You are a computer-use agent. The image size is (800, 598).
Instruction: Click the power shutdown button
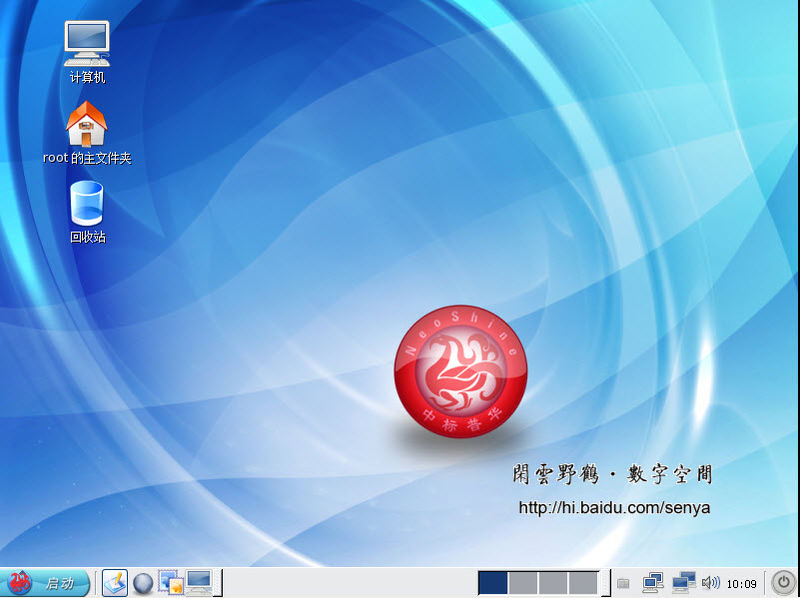(783, 582)
